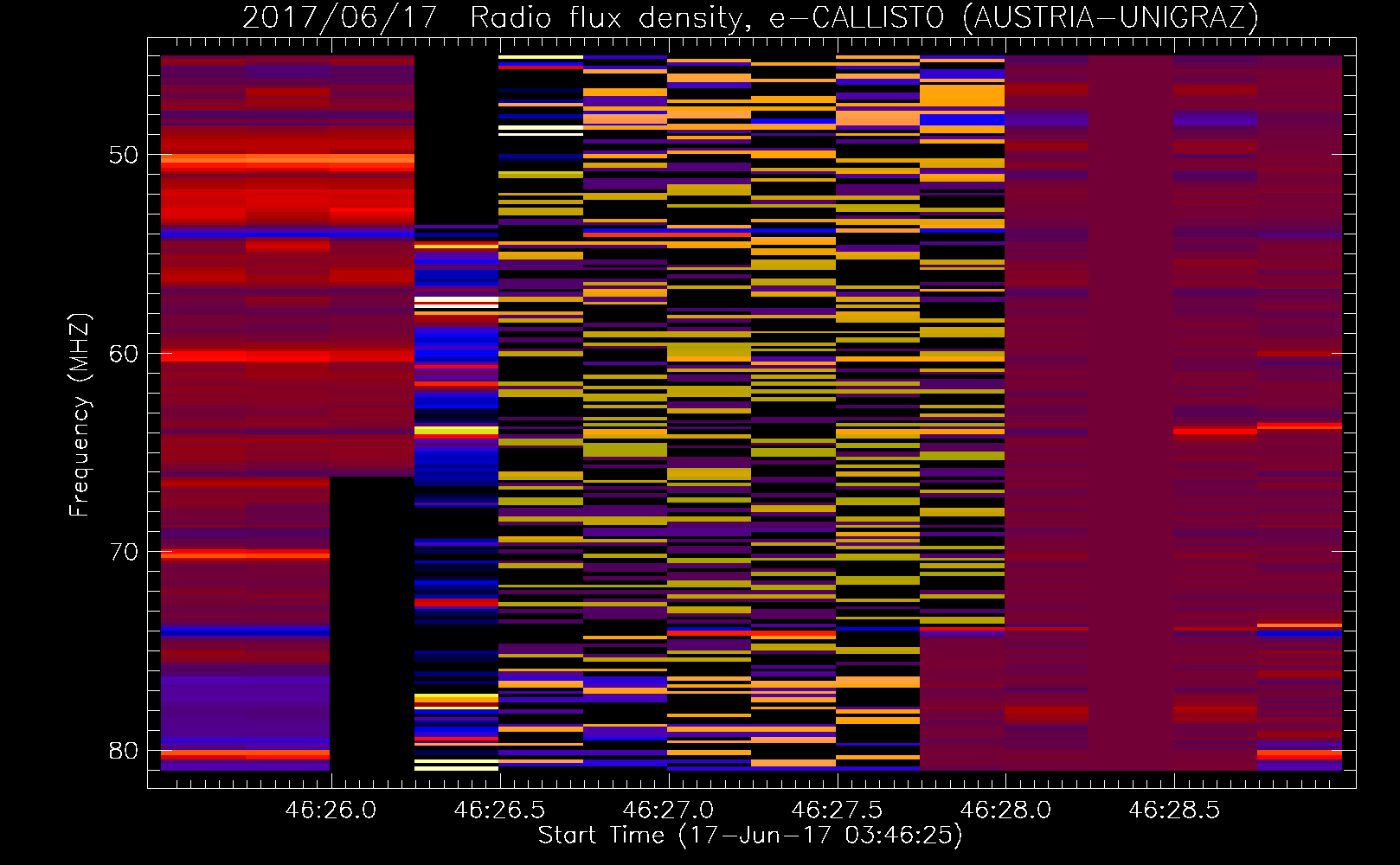This screenshot has width=1400, height=865.
Task: Click the 46:27.0 time tick label
Action: (668, 811)
